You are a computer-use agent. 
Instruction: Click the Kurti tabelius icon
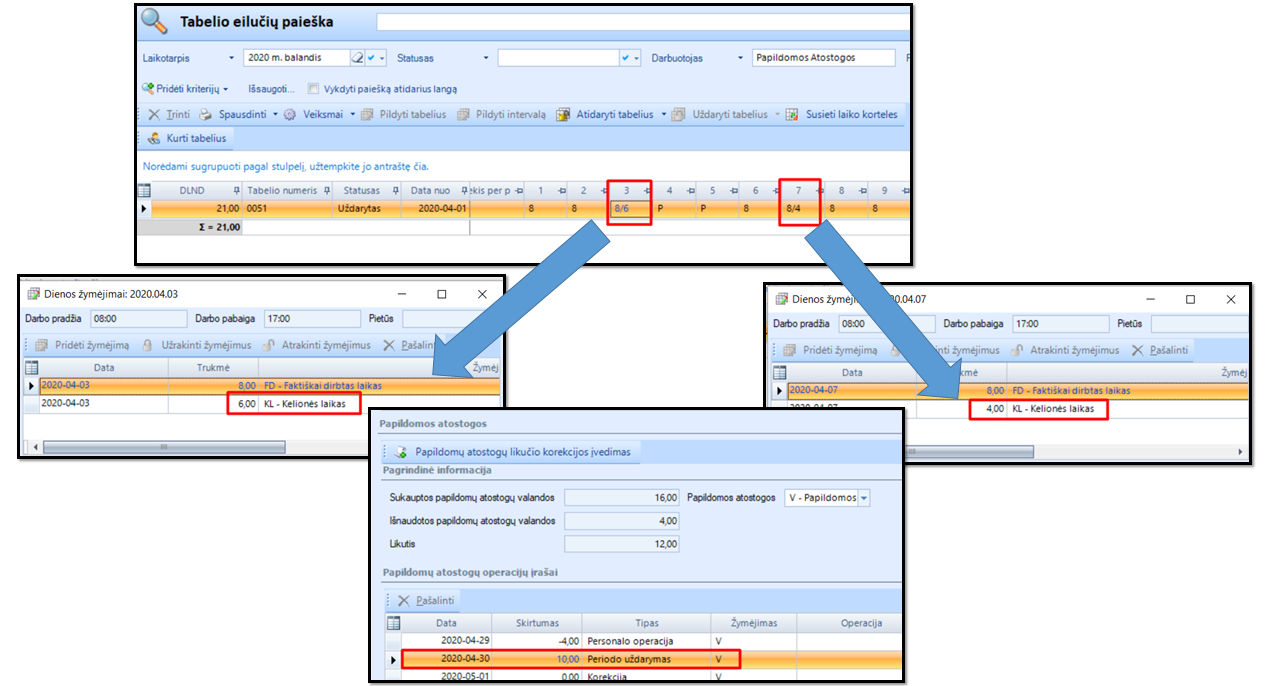pos(154,138)
